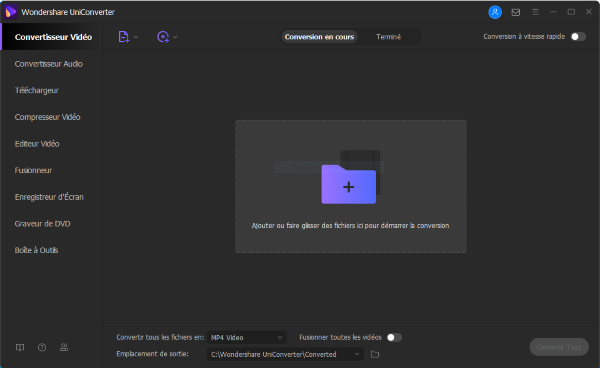Open the MP4 Video output format dropdown
Image resolution: width=600 pixels, height=368 pixels.
(246, 337)
